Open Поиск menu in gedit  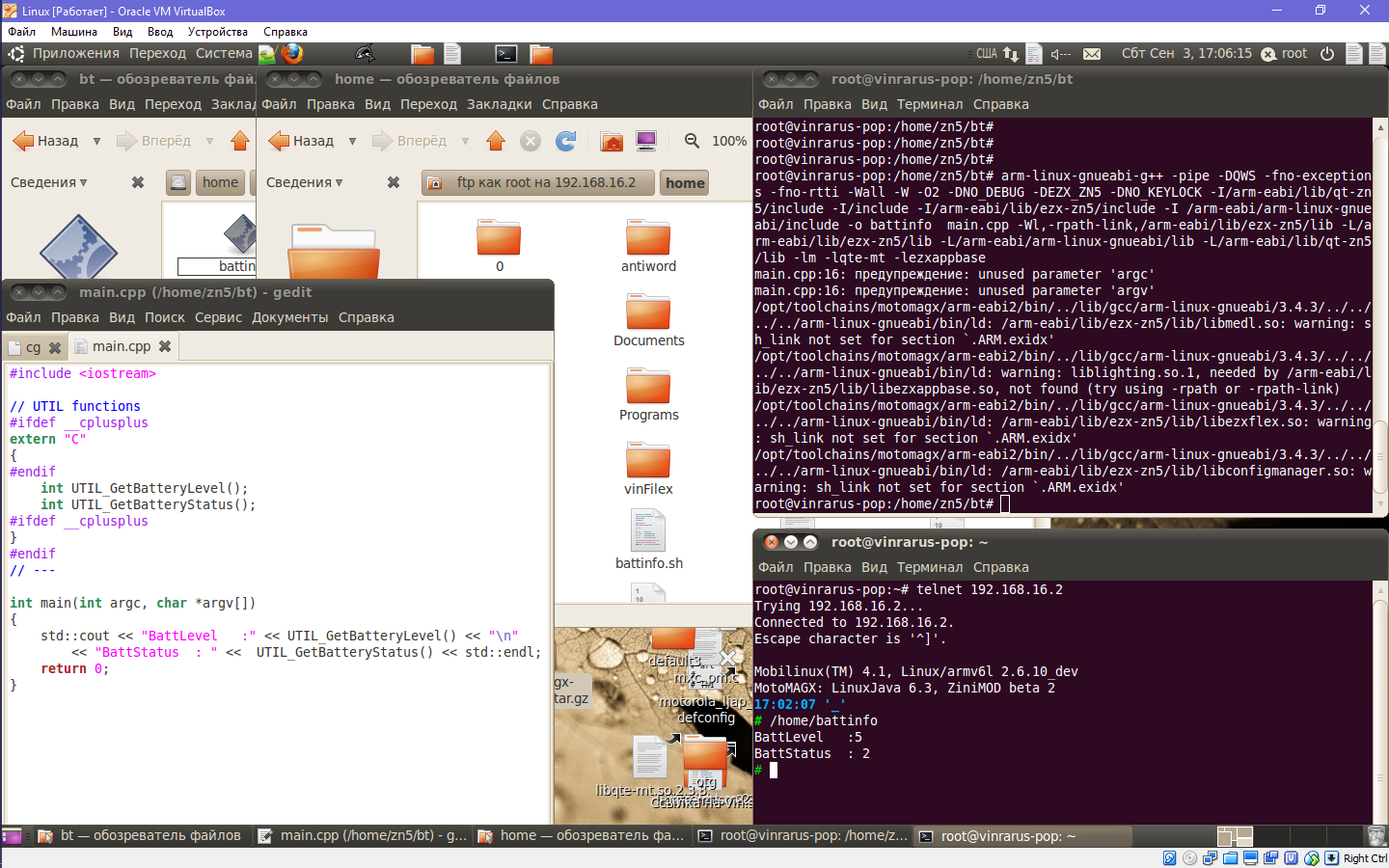point(165,317)
